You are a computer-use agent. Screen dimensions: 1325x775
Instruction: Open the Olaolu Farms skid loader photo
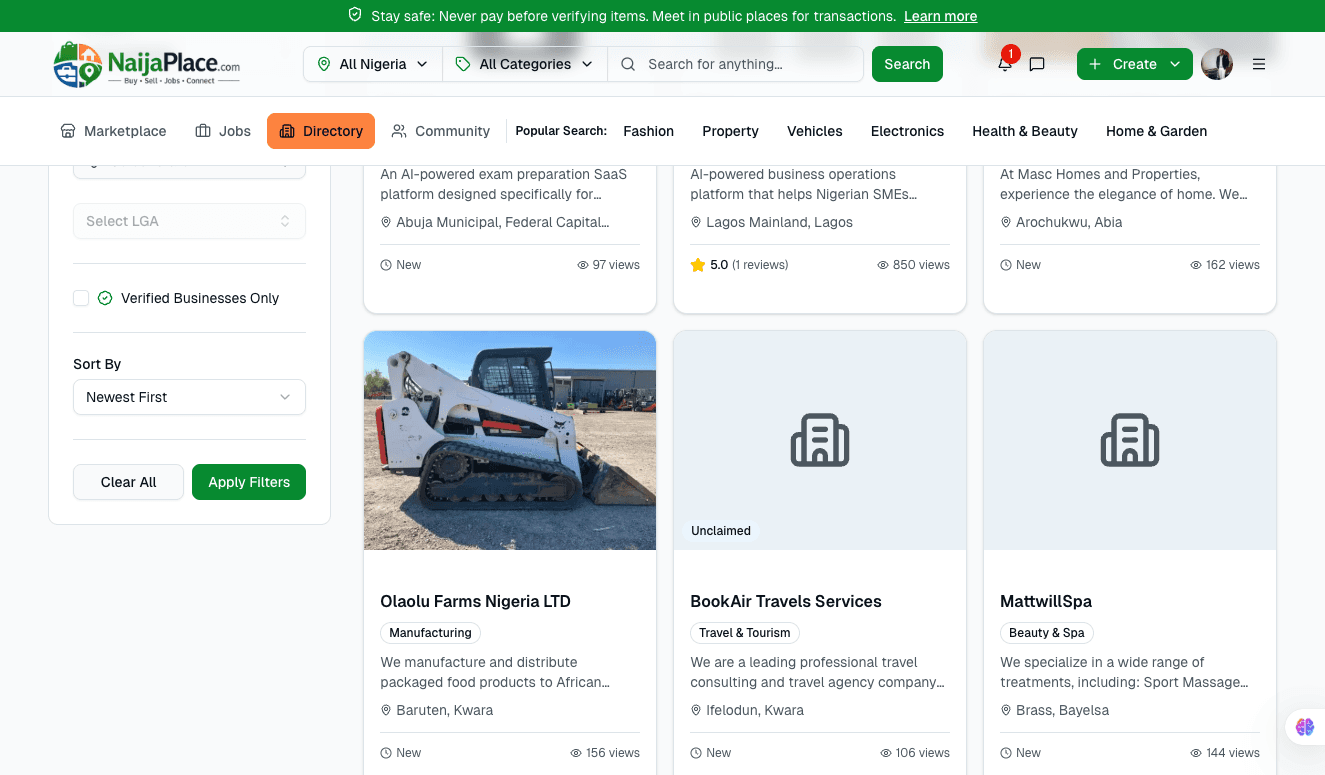pyautogui.click(x=510, y=440)
